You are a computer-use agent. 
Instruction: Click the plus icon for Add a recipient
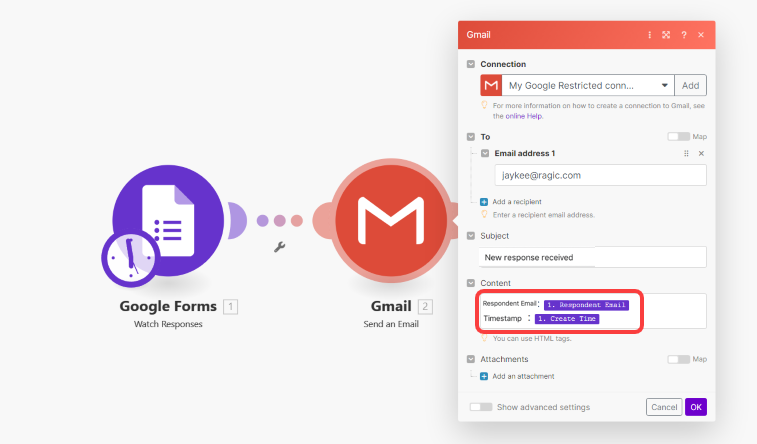[484, 202]
